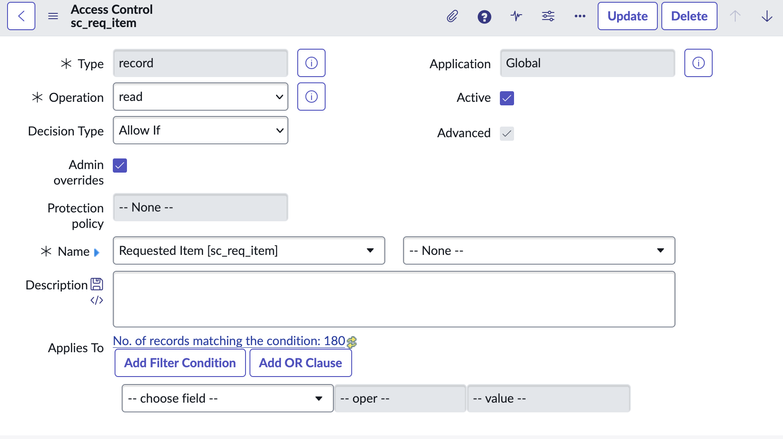Image resolution: width=783 pixels, height=439 pixels.
Task: Open the matching records count link
Action: (228, 341)
